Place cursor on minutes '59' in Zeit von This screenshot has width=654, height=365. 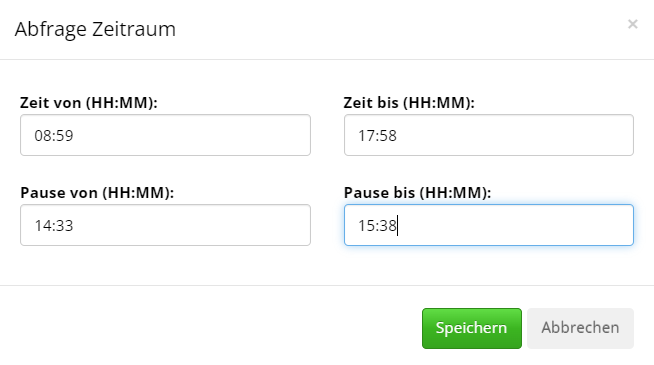click(x=65, y=136)
